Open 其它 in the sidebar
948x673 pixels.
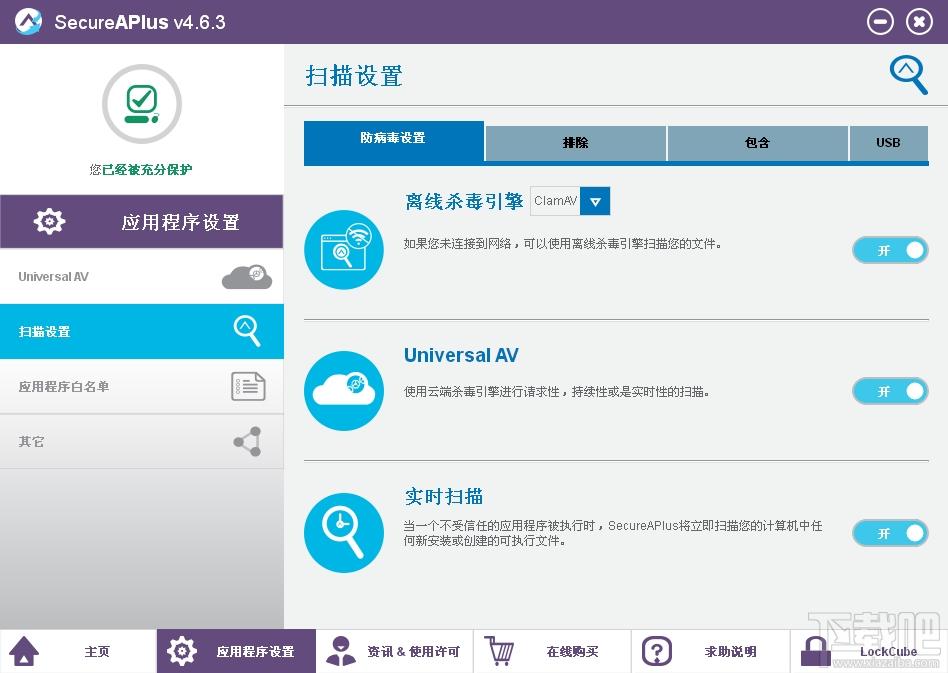pyautogui.click(x=141, y=441)
